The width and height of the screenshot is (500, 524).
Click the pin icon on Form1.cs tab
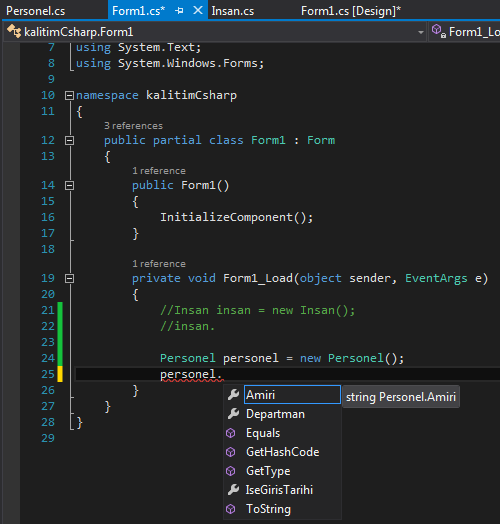click(x=179, y=11)
